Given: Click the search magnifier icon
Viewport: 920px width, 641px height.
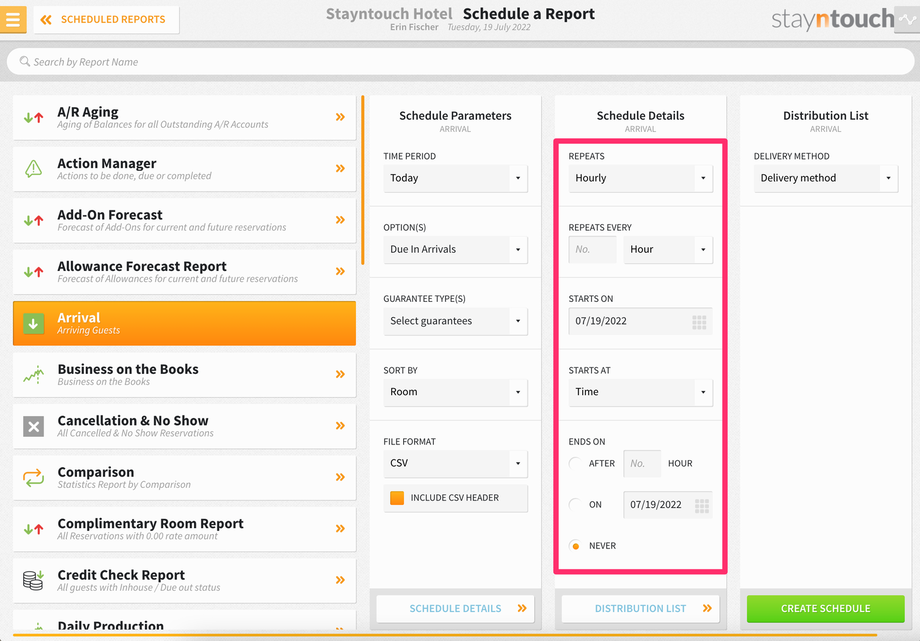Looking at the screenshot, I should 25,61.
